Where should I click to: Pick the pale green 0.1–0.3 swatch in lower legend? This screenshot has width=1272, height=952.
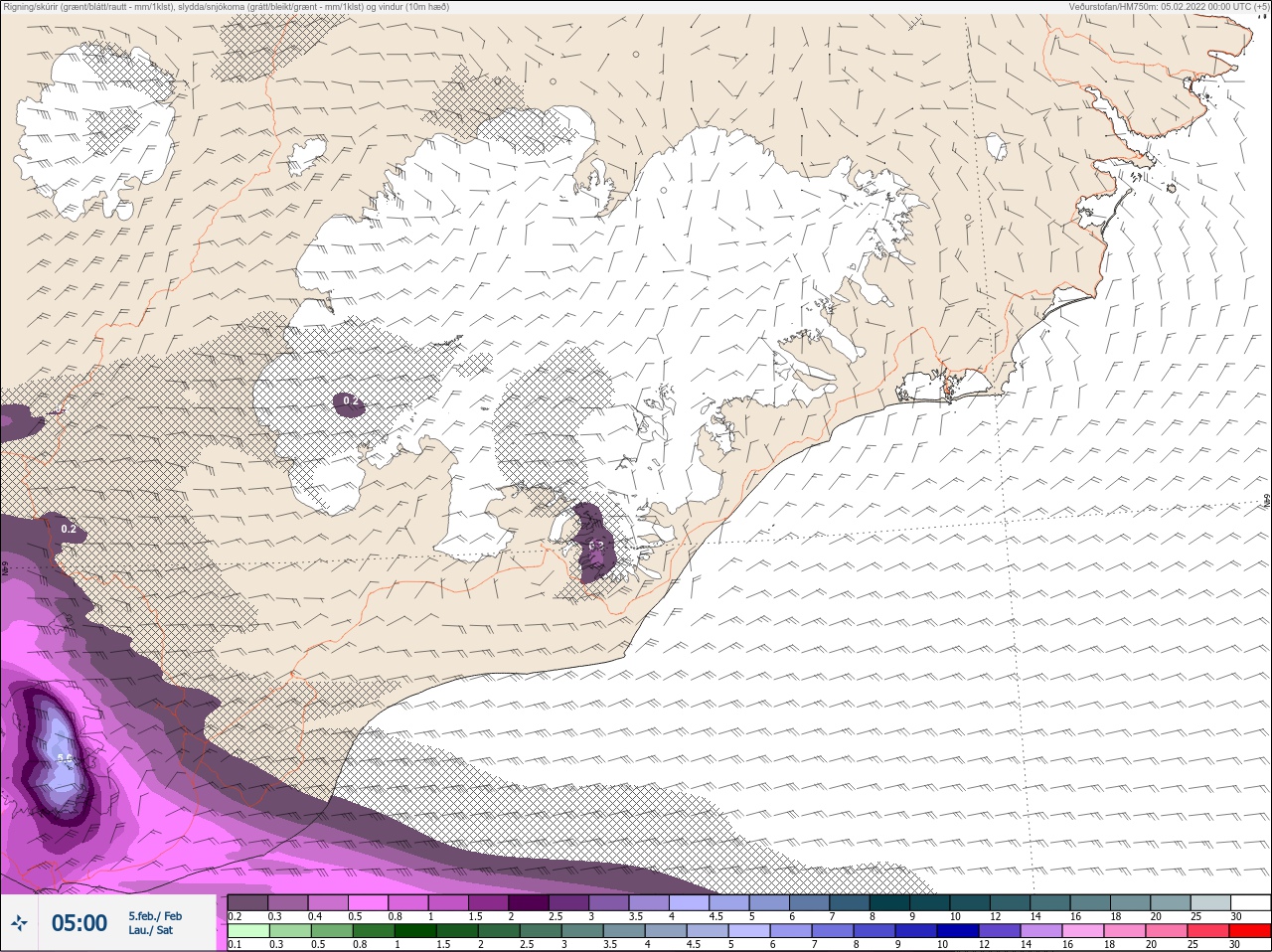coord(248,931)
